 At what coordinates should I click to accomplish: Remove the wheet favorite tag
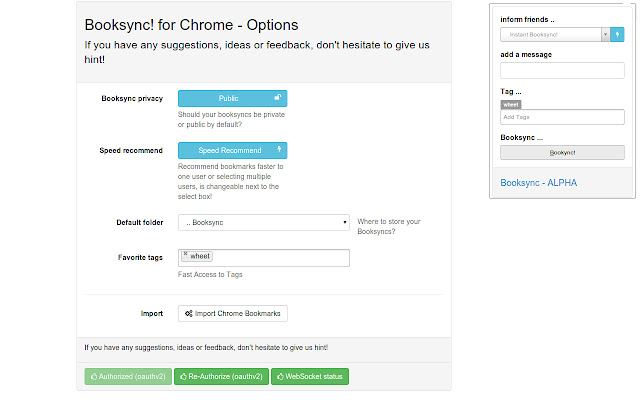(x=185, y=253)
